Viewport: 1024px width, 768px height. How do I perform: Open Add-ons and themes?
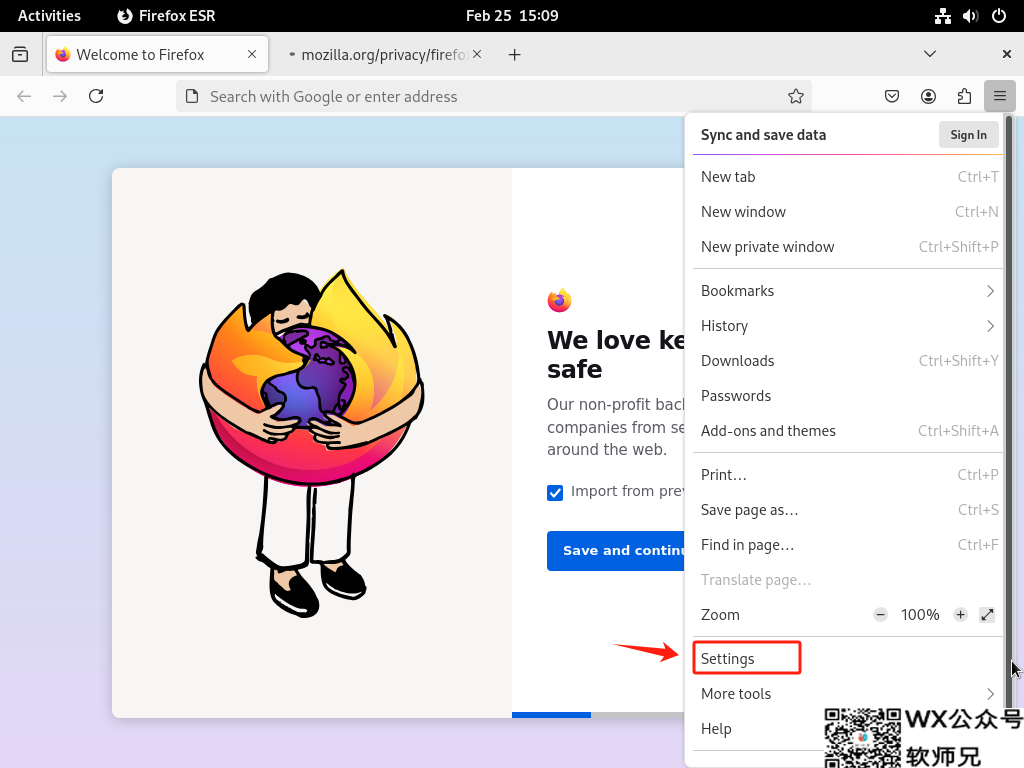point(847,431)
